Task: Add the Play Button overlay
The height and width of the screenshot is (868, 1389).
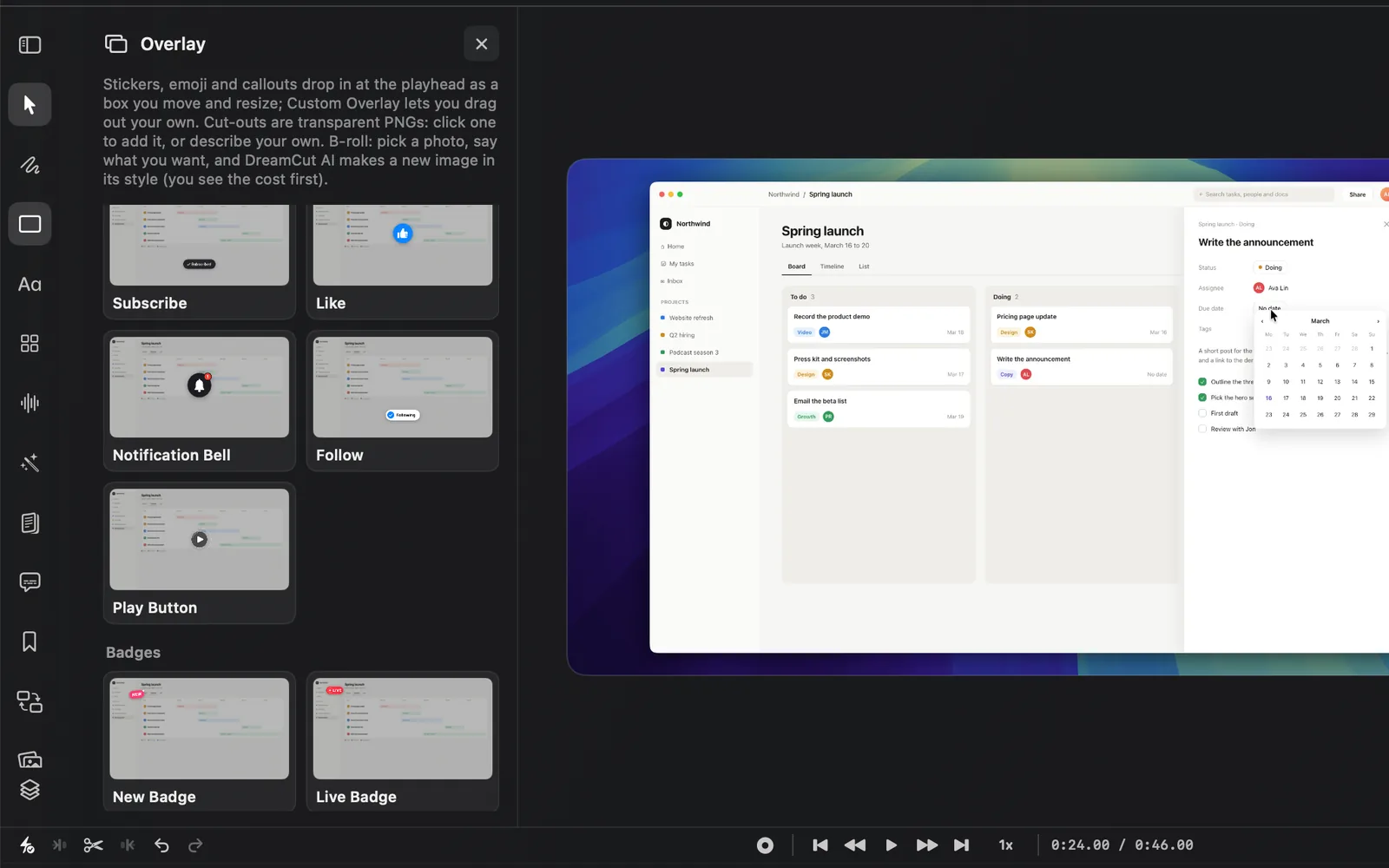Action: tap(199, 553)
